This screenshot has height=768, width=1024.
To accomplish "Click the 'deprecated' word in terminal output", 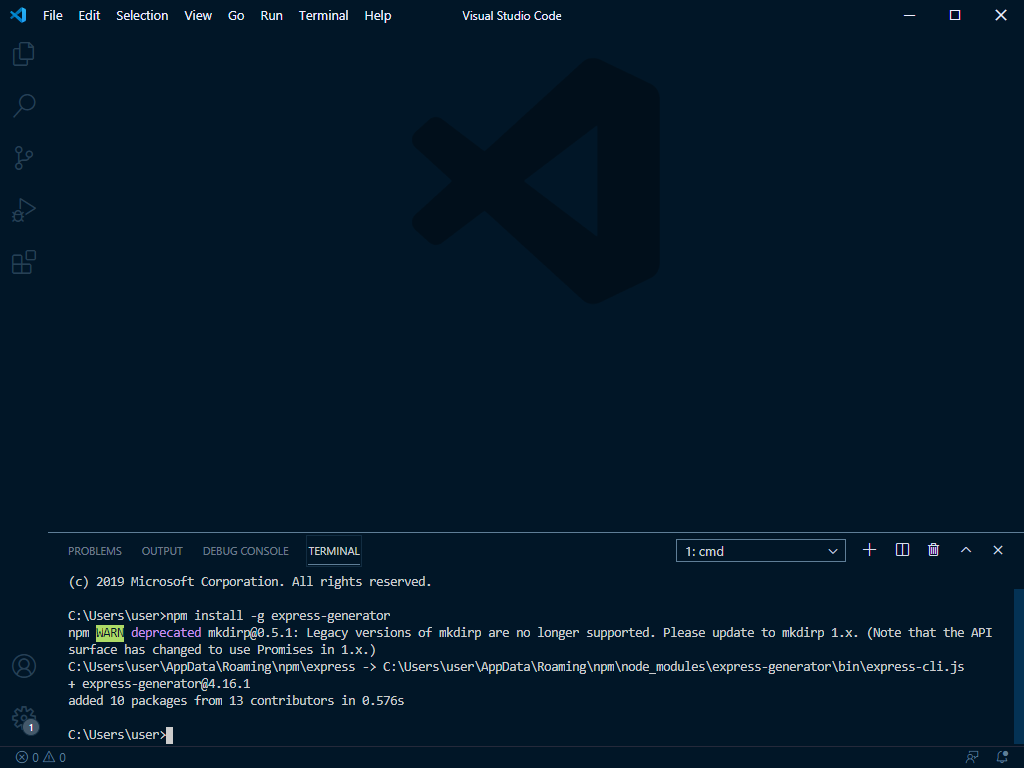I will (166, 633).
